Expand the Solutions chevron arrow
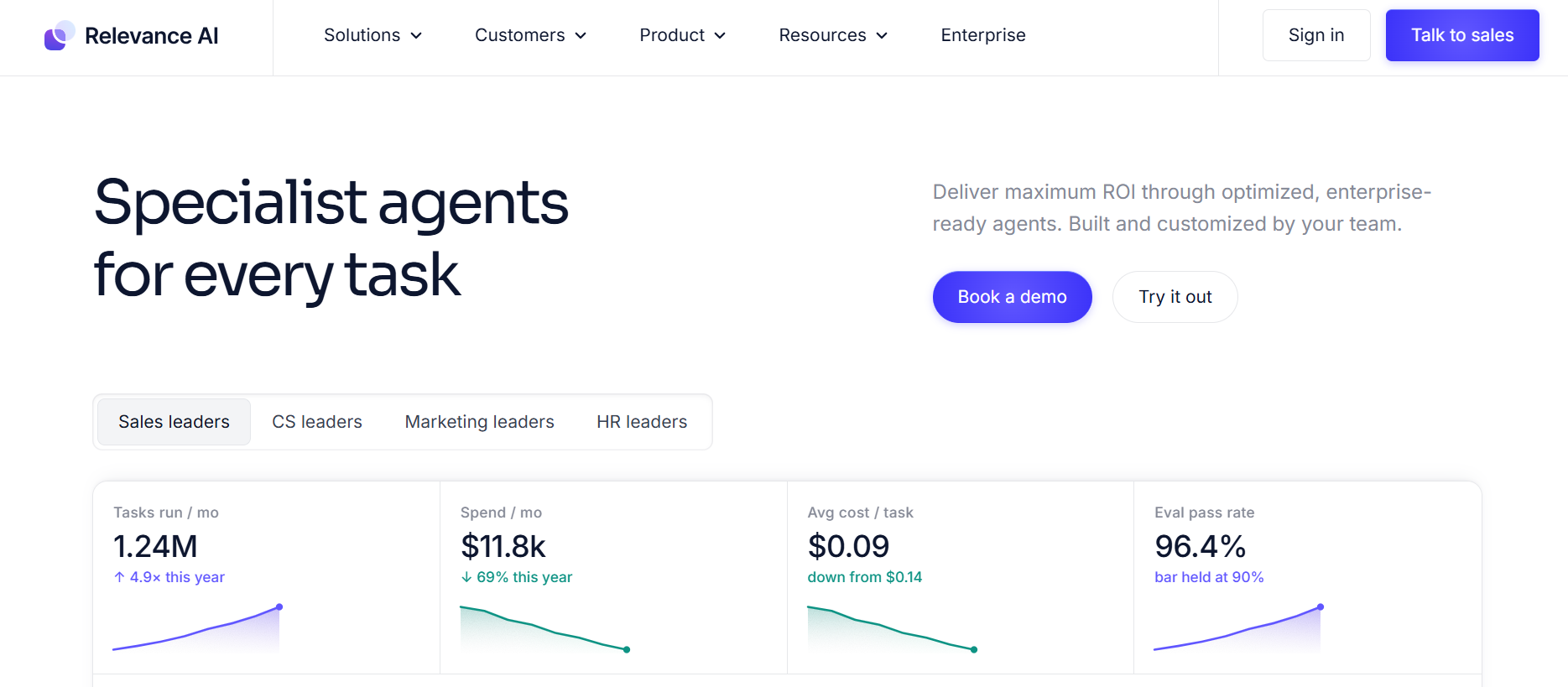The height and width of the screenshot is (687, 1568). tap(416, 36)
